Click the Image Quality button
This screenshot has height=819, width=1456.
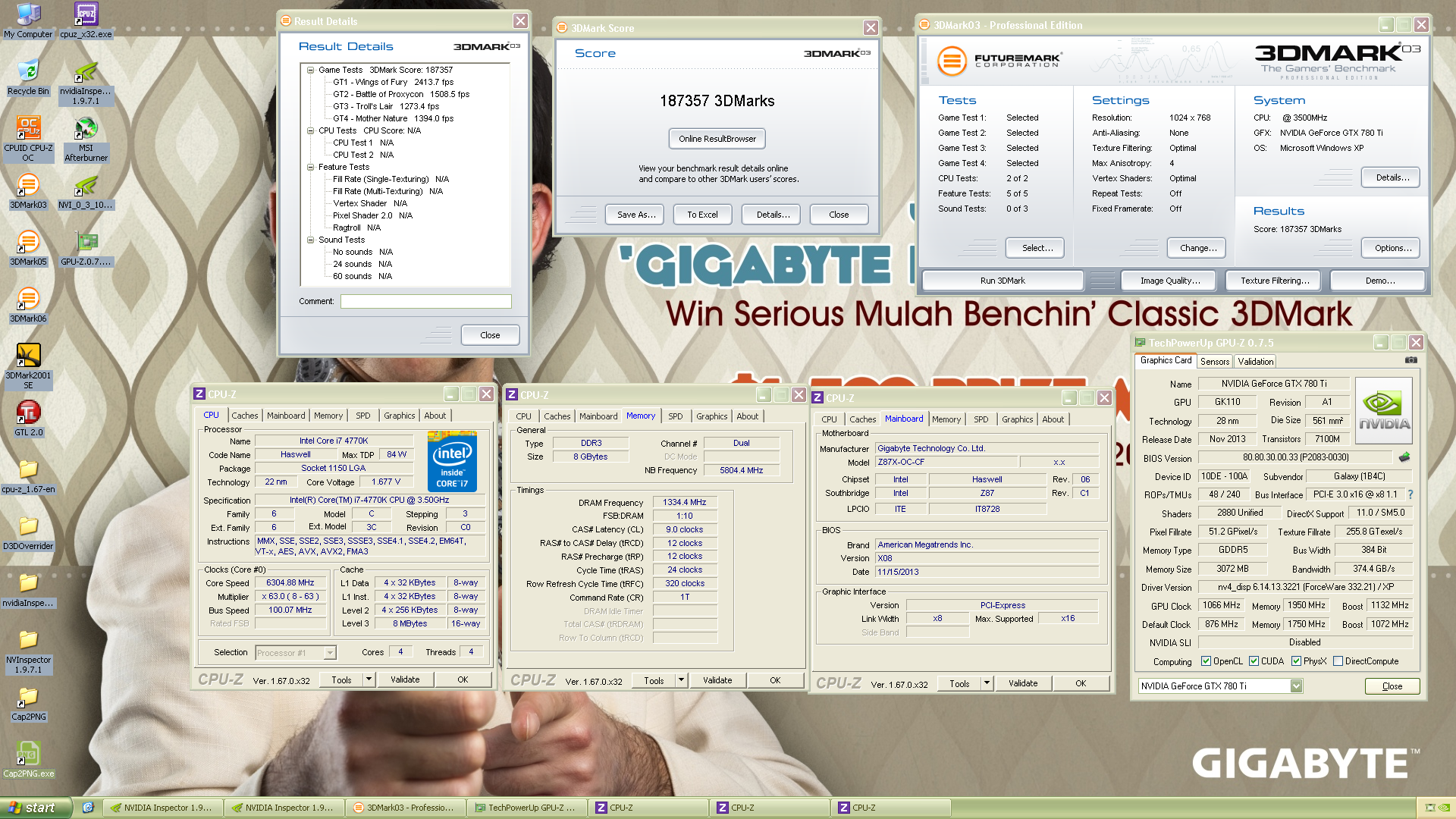[x=1169, y=281]
